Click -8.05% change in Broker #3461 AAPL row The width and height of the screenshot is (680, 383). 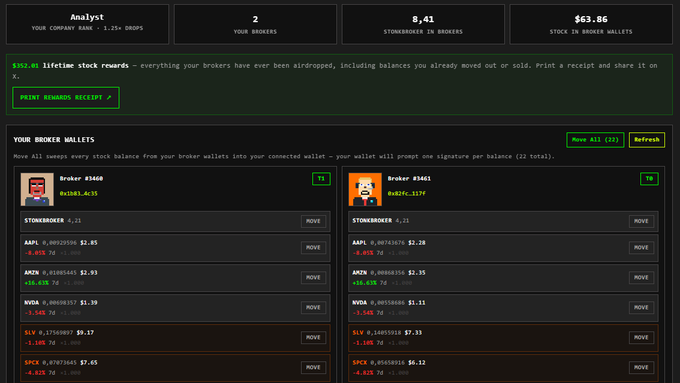tap(364, 253)
